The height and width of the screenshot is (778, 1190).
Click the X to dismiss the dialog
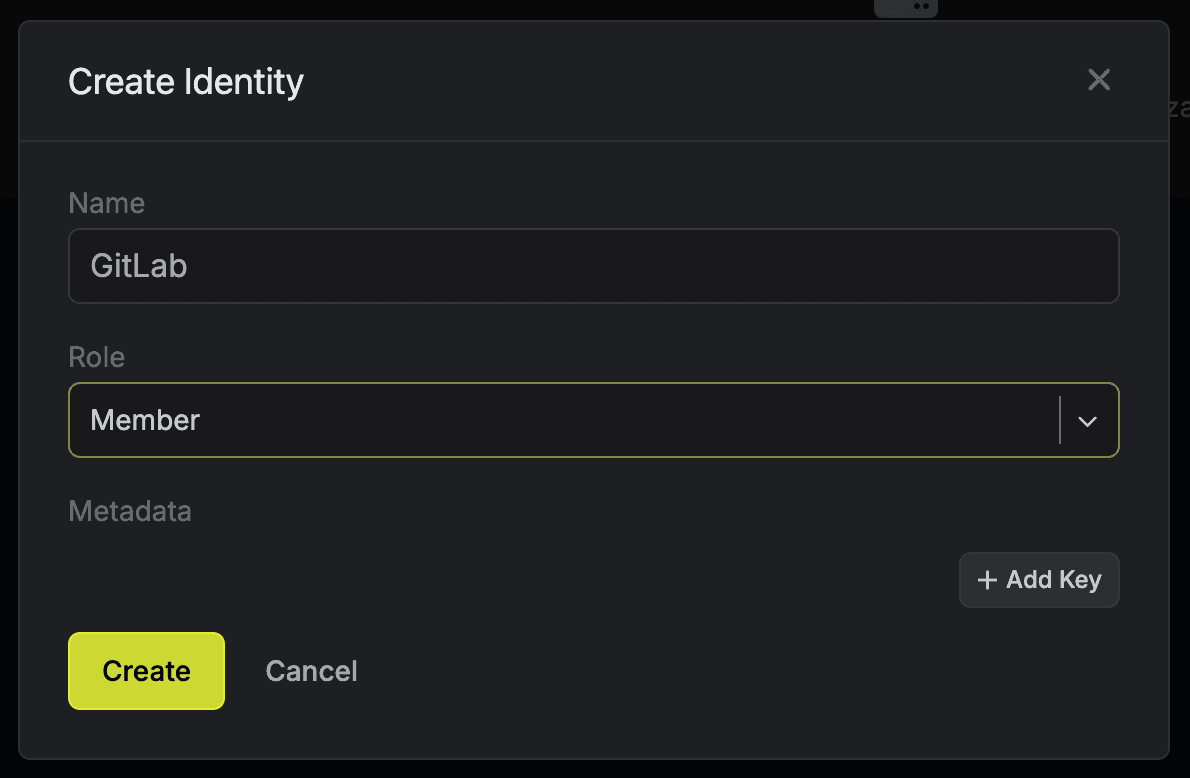[1099, 79]
